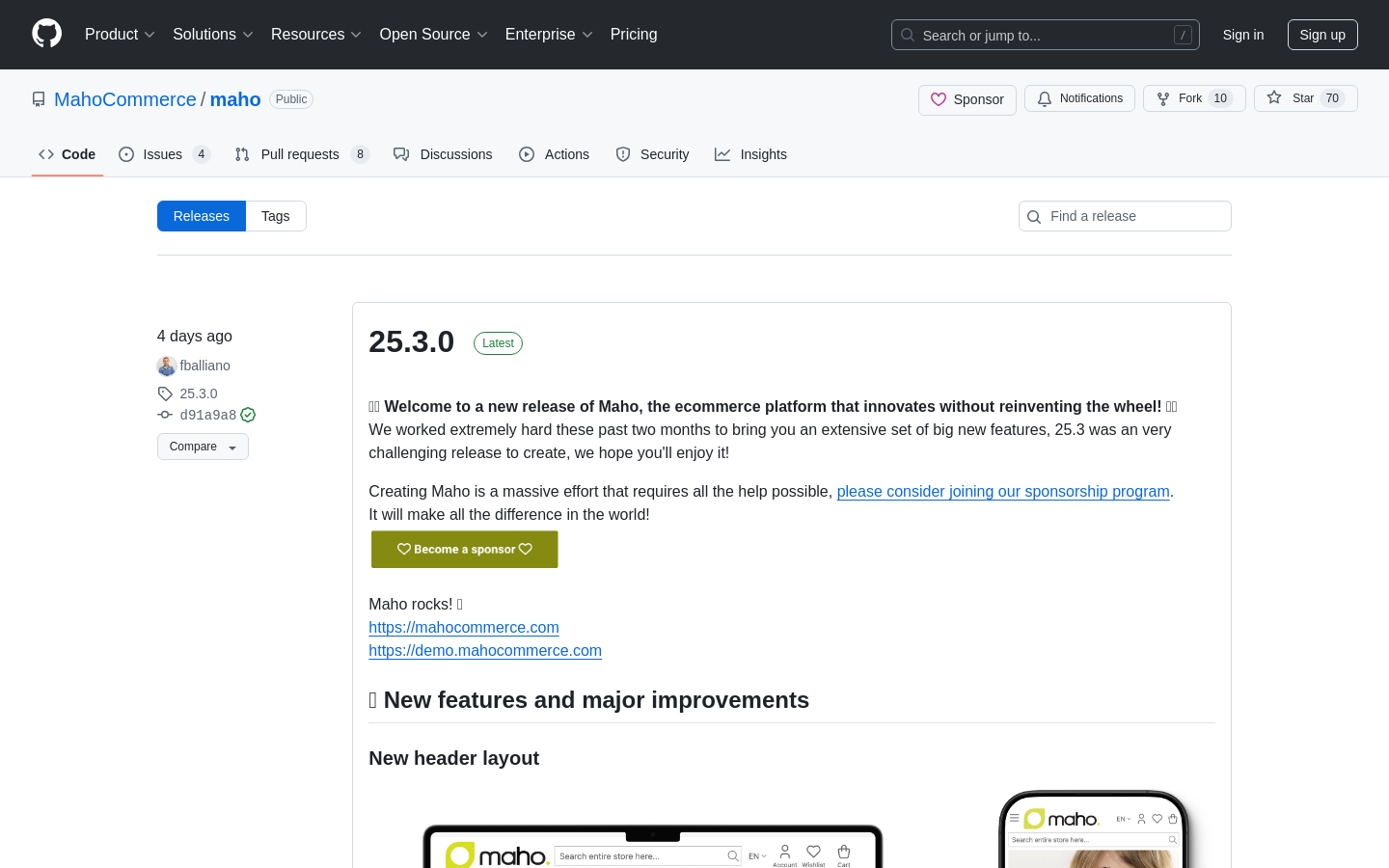Open https://demo.mahocommerce.com link
Viewport: 1389px width, 868px height.
485,650
